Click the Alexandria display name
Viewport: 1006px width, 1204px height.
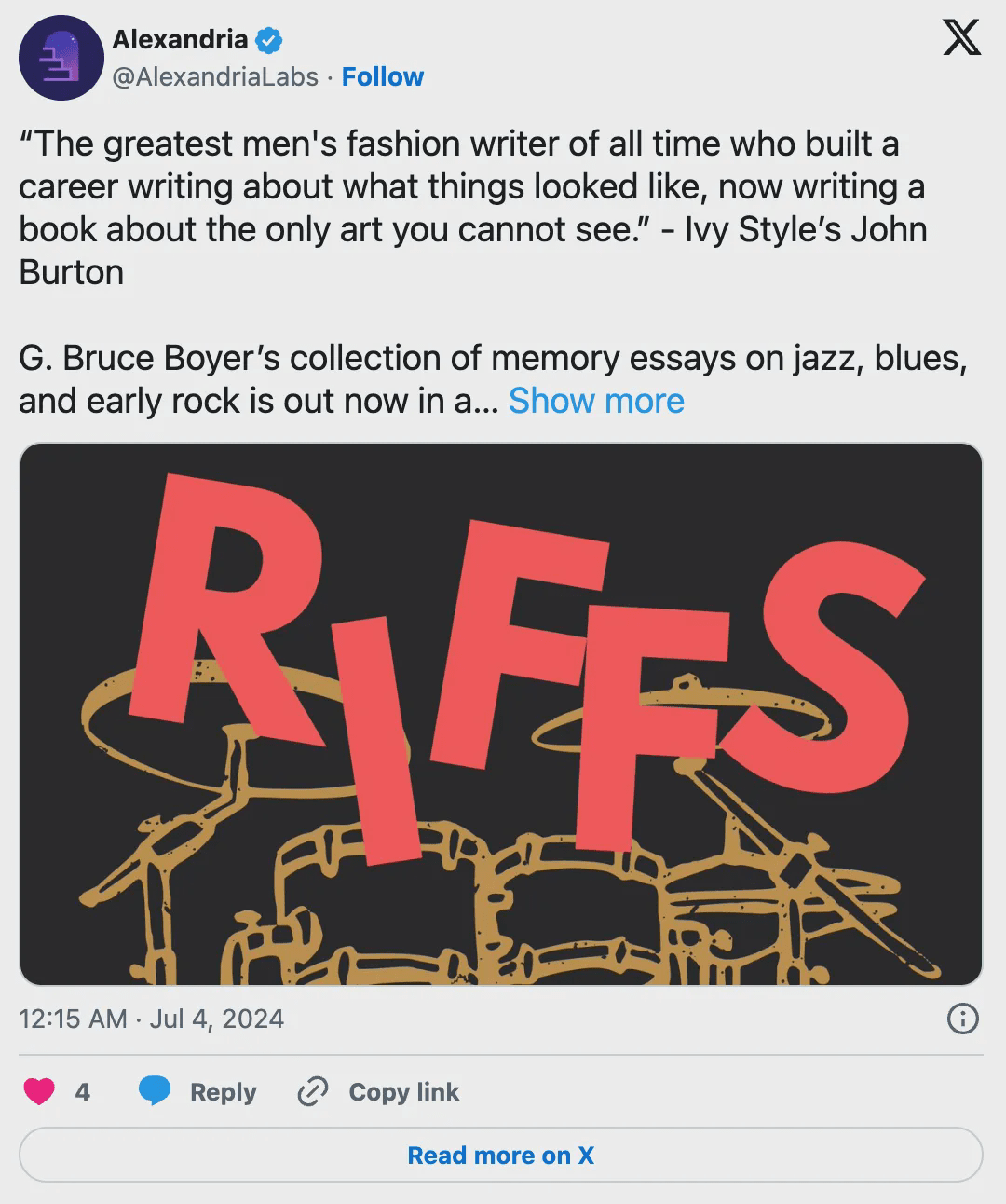(180, 40)
